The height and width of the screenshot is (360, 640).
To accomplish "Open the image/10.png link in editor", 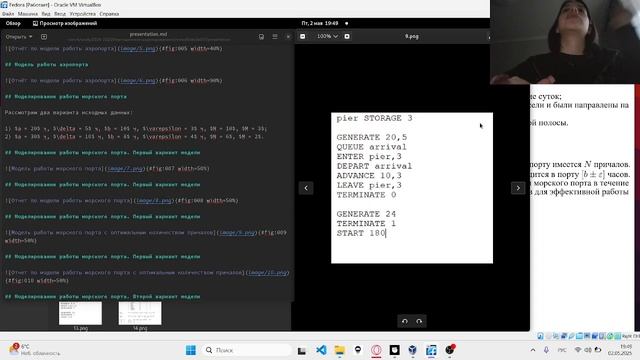I will [x=268, y=273].
